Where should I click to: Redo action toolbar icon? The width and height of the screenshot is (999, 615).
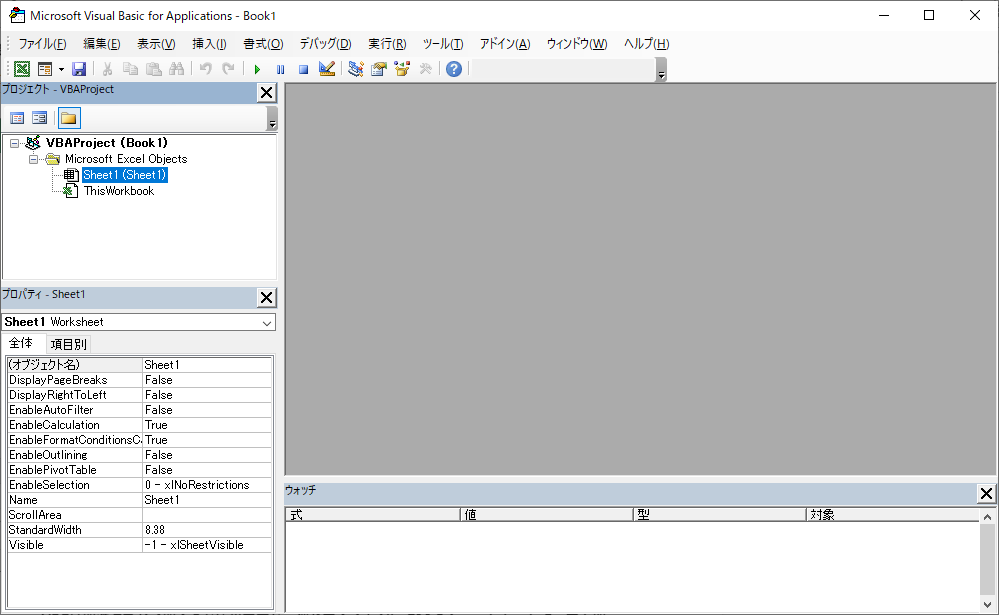coord(228,69)
